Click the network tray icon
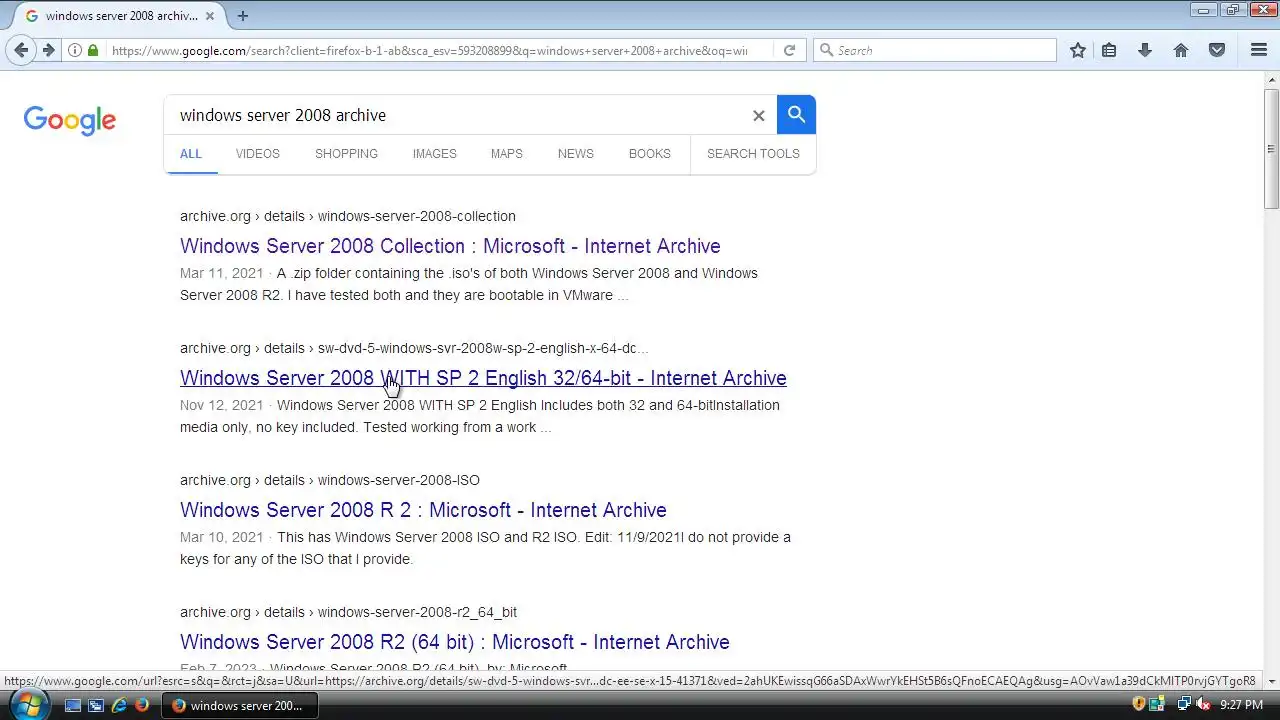 tap(1183, 705)
